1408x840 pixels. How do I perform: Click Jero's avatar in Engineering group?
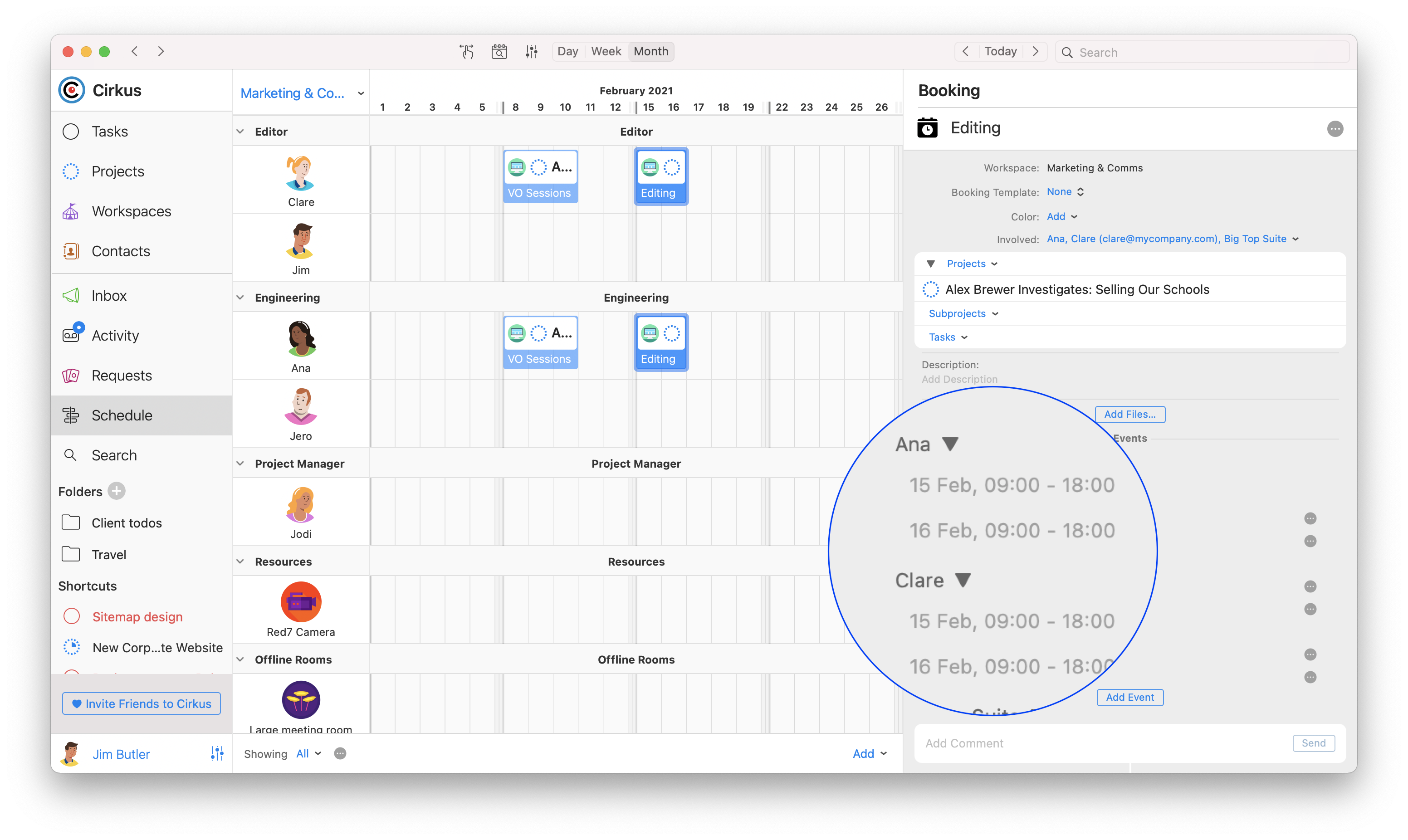coord(300,407)
